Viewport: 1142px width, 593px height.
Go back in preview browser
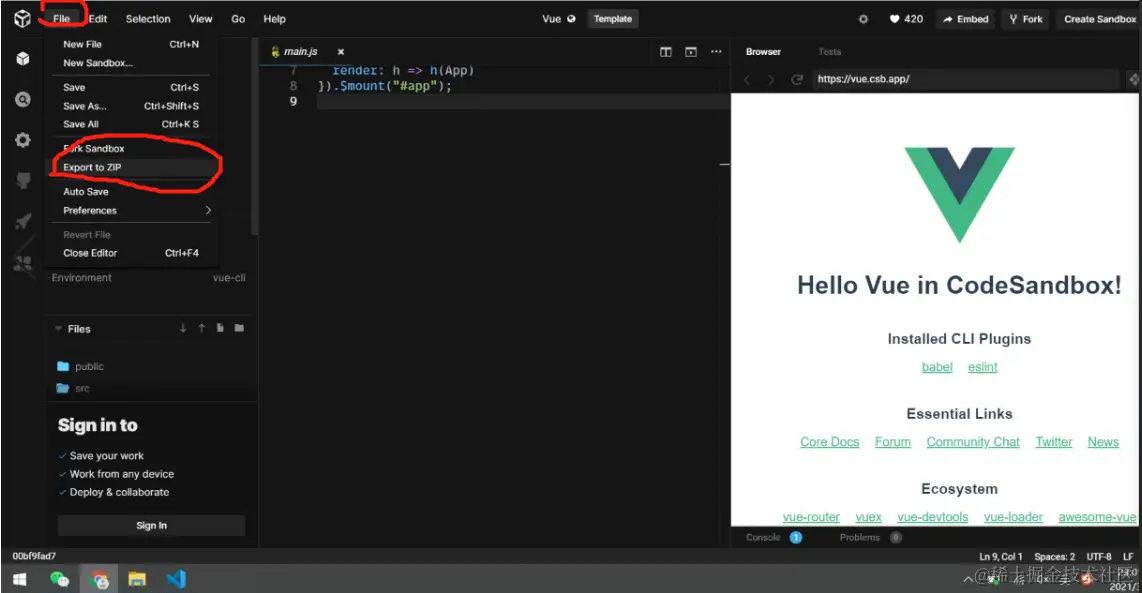[x=747, y=79]
